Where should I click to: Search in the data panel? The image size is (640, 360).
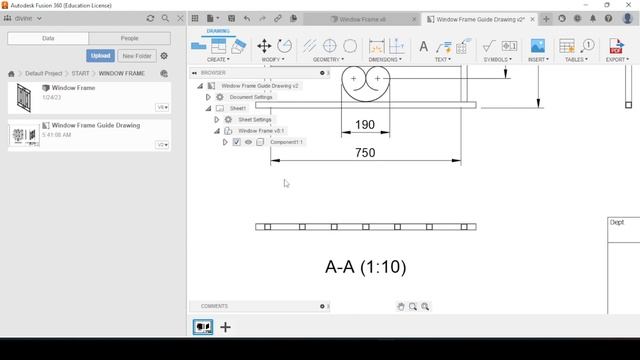click(x=165, y=18)
